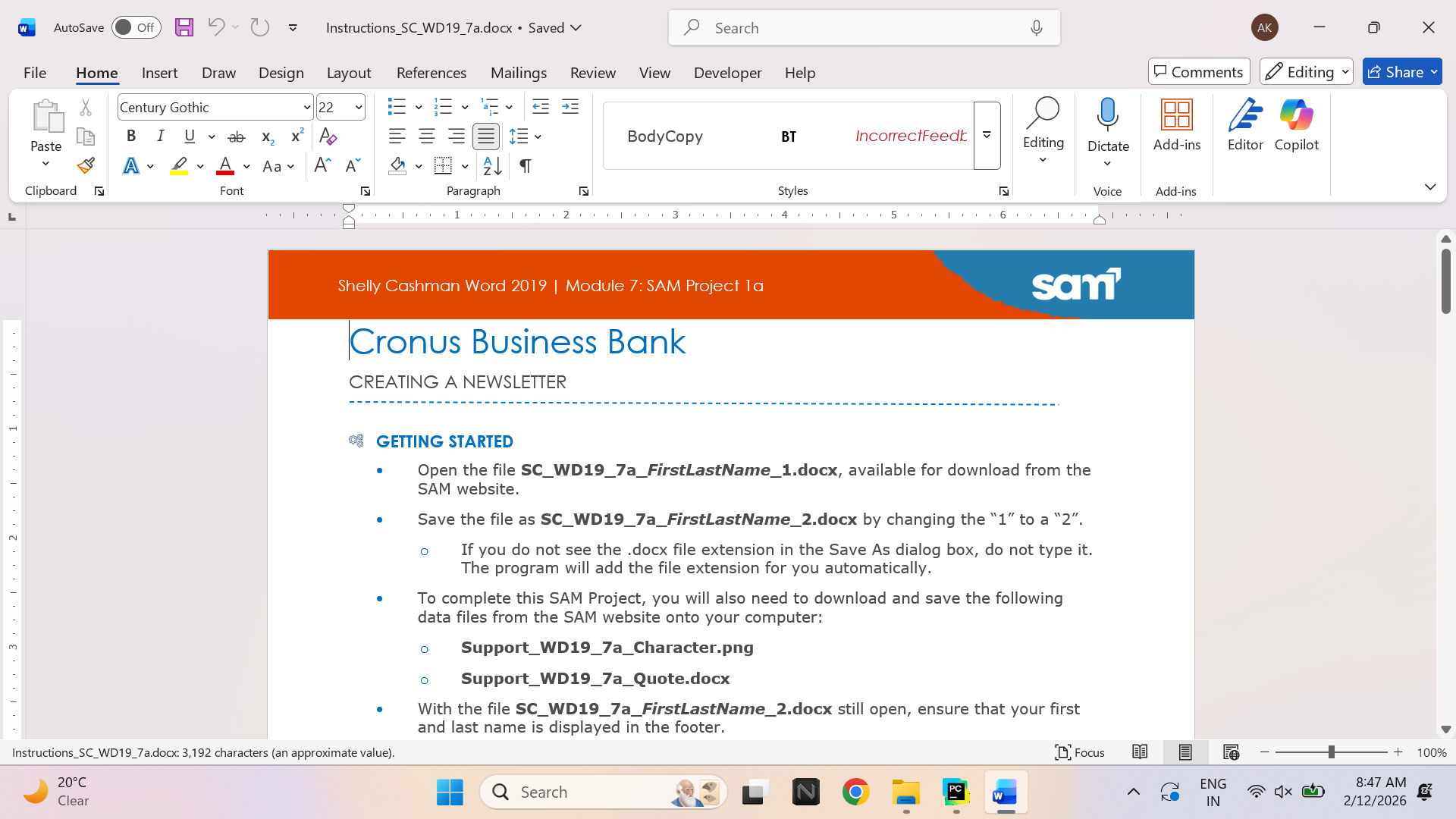Click the Decrease Indent icon
This screenshot has width=1456, height=819.
[x=541, y=107]
